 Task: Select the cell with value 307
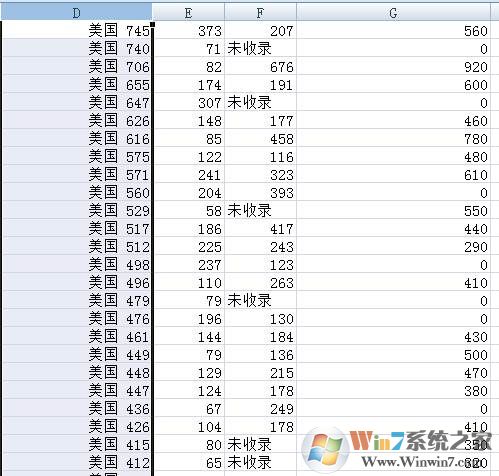(x=189, y=102)
